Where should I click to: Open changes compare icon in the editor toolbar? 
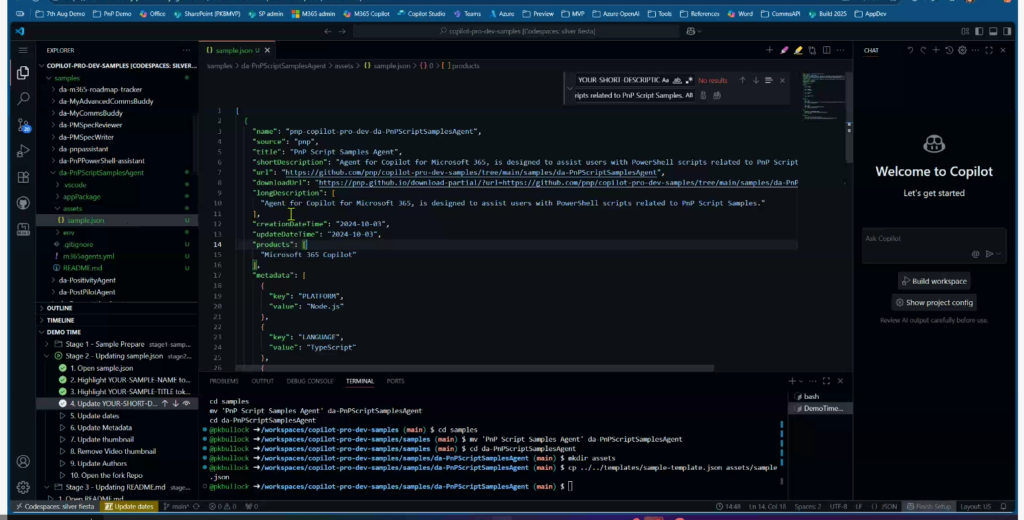coord(812,50)
